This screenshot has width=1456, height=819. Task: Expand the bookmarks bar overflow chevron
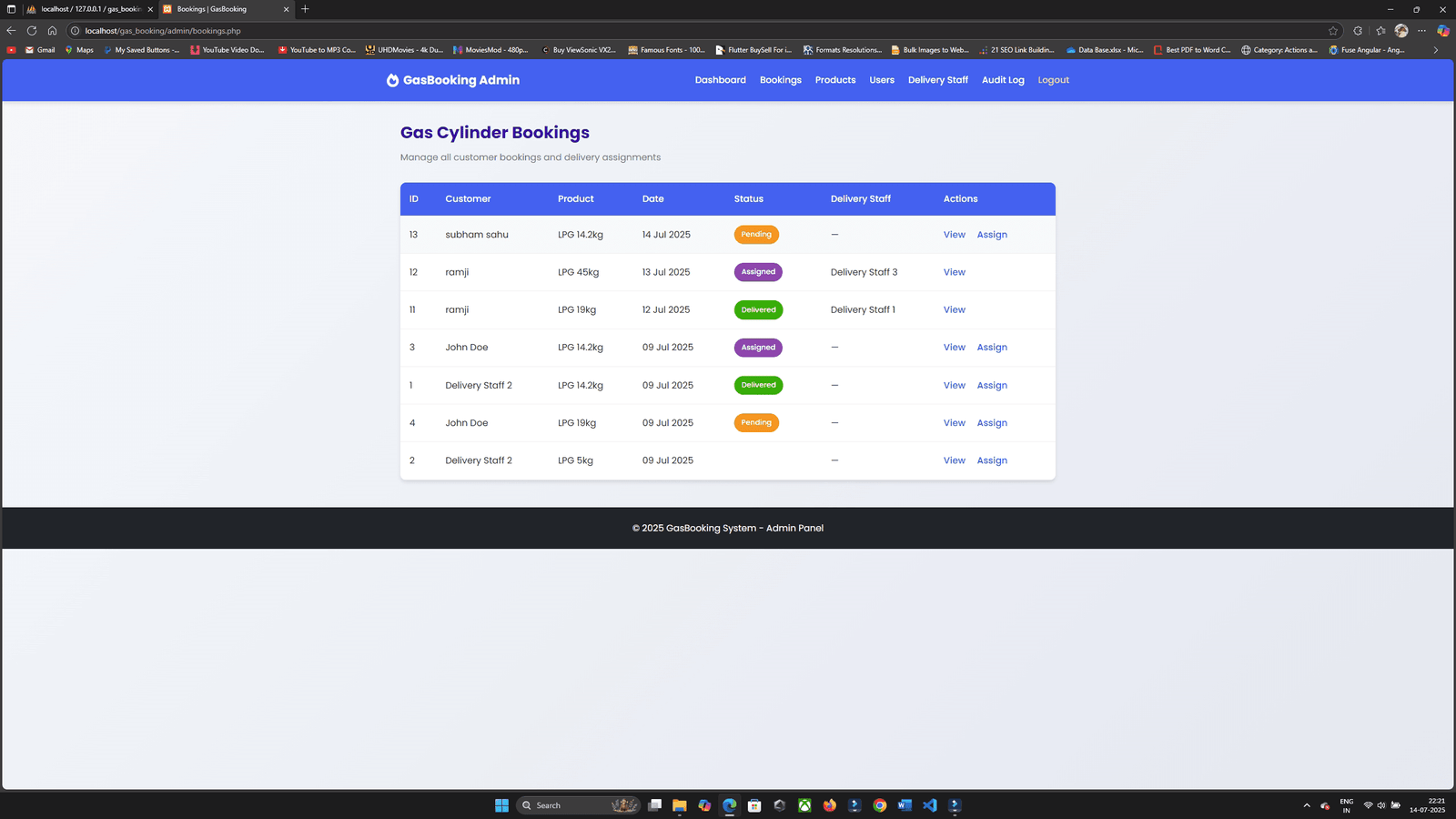click(x=1436, y=50)
